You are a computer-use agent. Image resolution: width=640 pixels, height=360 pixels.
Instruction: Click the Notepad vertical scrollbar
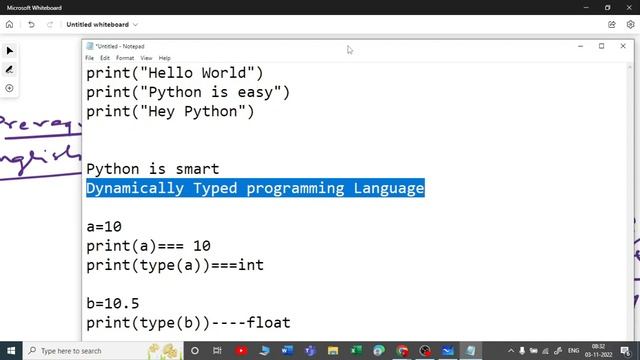tap(630, 202)
